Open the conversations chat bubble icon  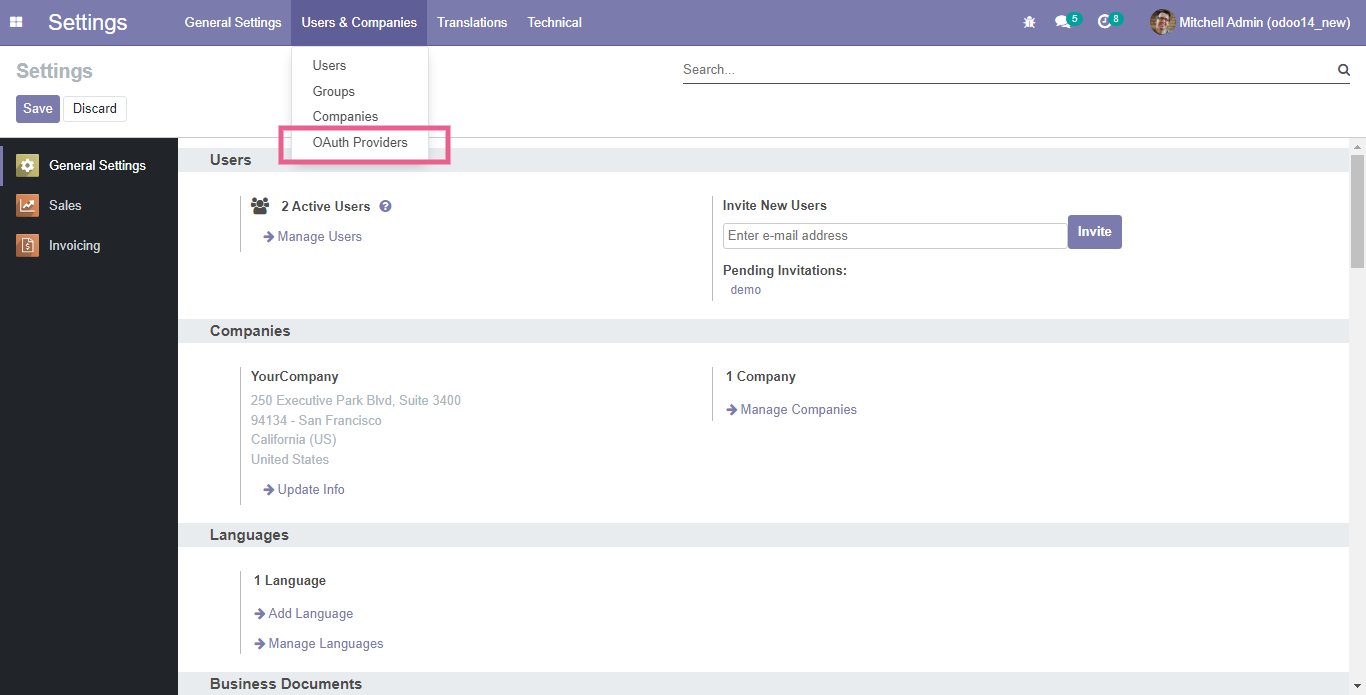pos(1062,22)
